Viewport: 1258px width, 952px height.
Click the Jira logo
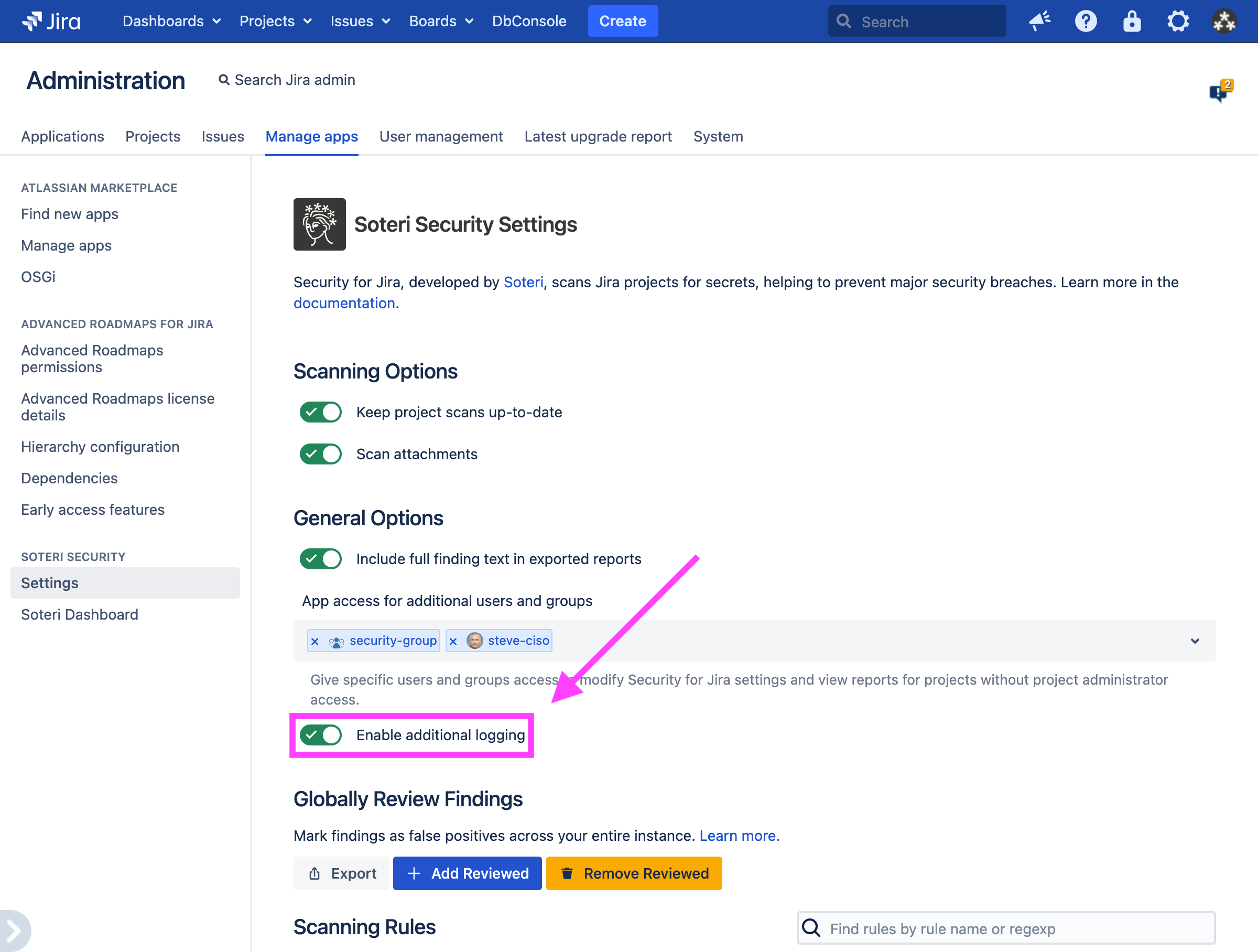click(51, 21)
